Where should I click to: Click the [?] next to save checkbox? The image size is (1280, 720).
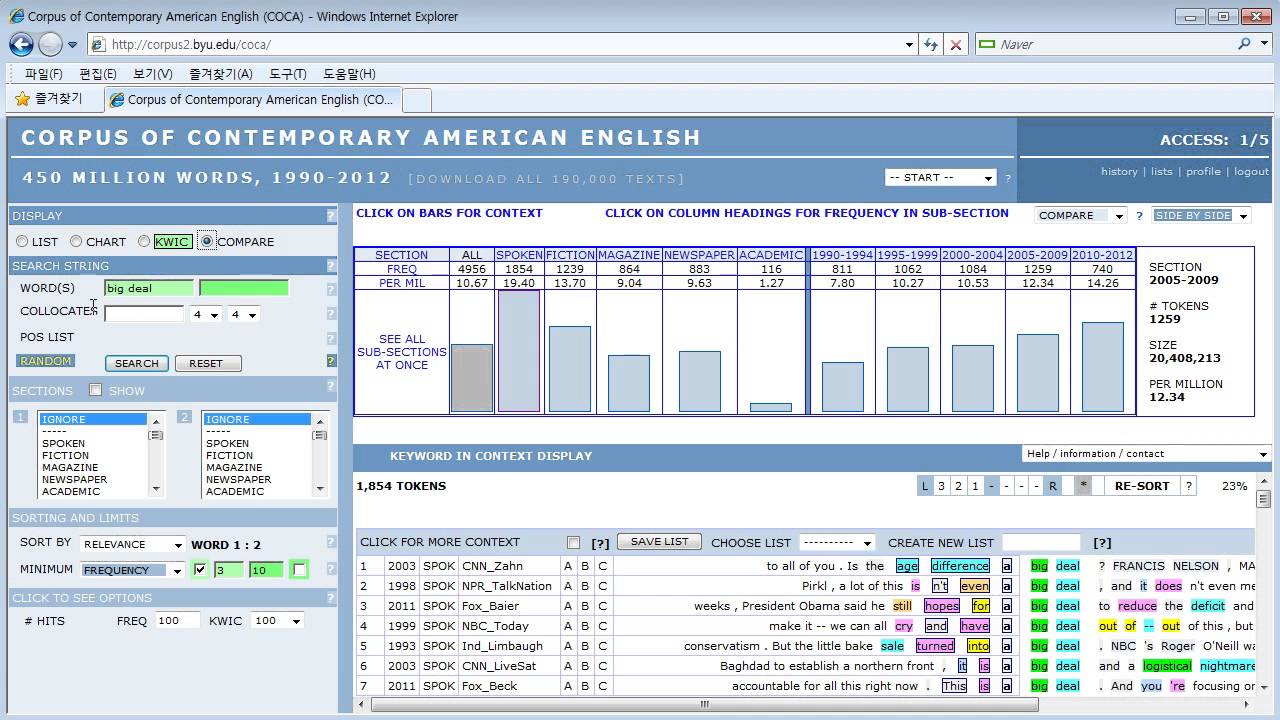600,543
